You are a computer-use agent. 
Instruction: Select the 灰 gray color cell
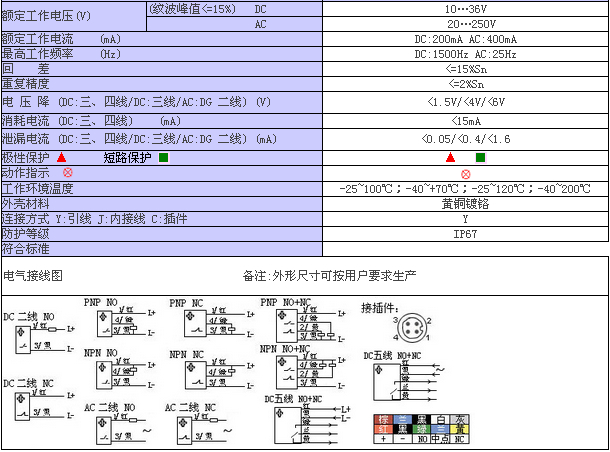click(459, 419)
